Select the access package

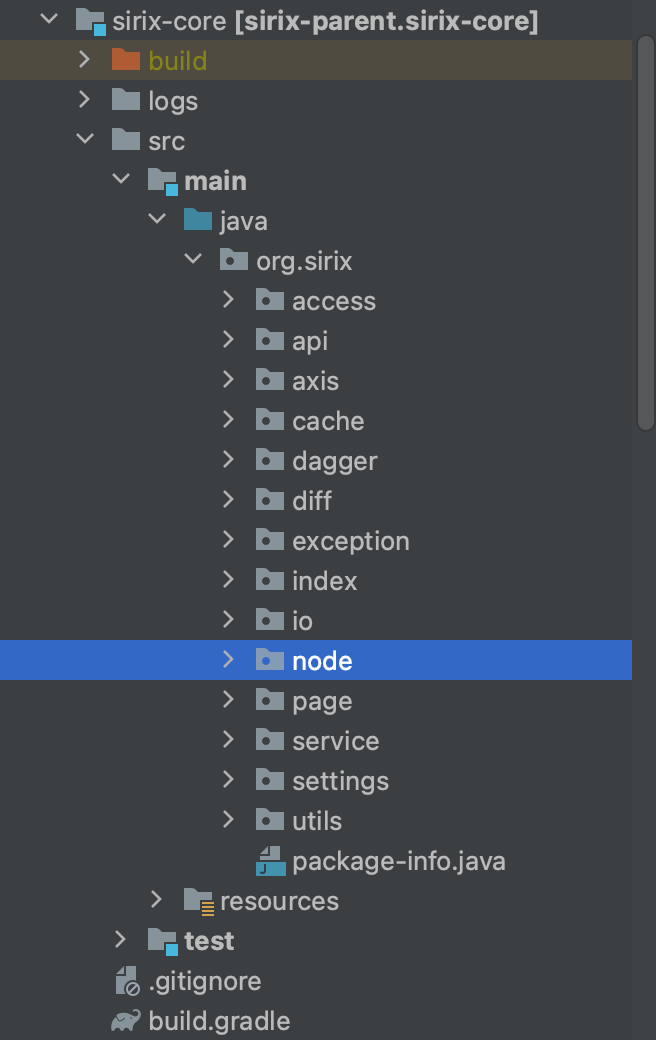tap(333, 301)
